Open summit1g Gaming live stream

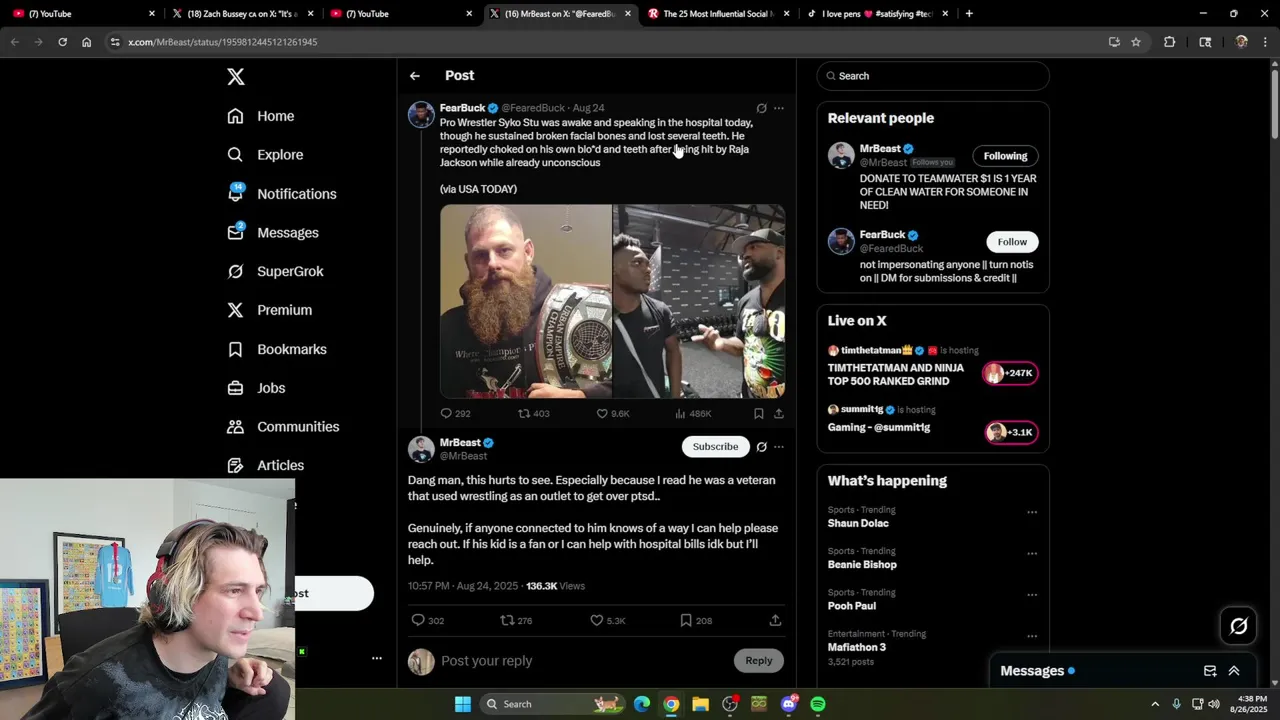(x=933, y=425)
